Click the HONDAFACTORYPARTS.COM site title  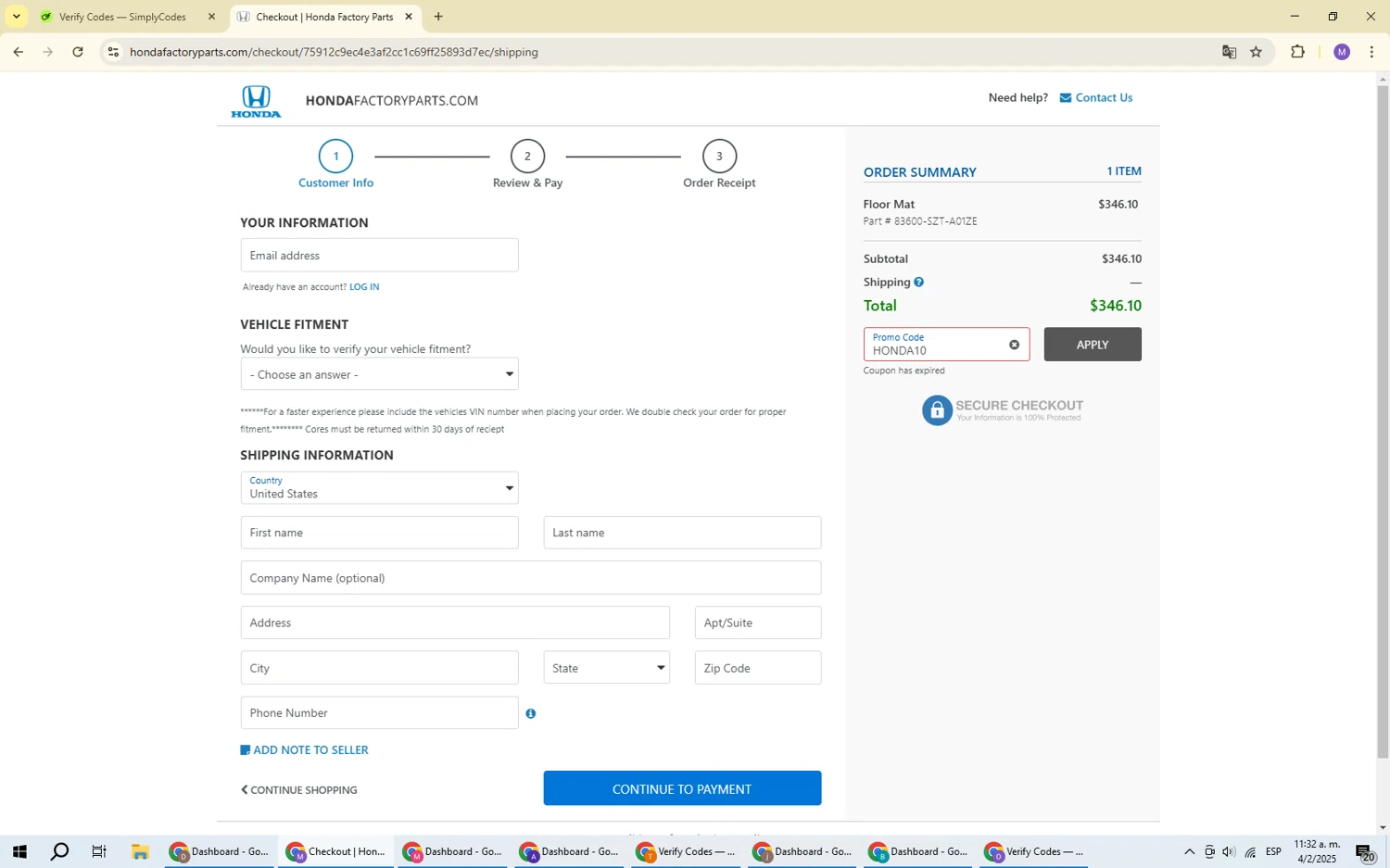392,101
